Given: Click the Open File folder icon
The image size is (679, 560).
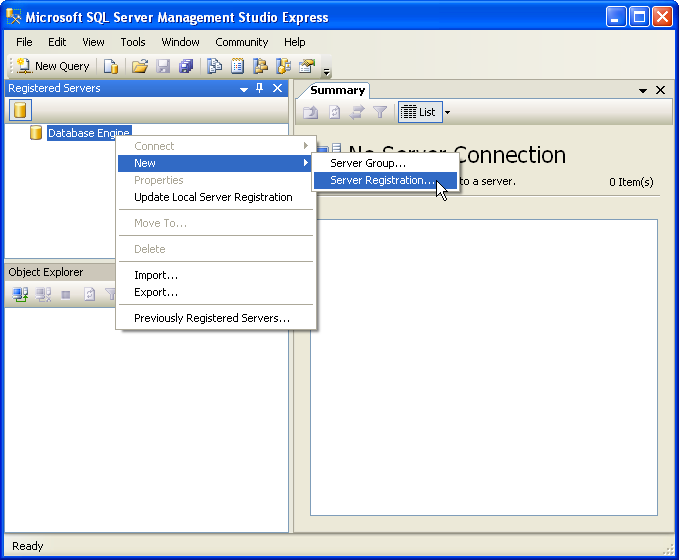Looking at the screenshot, I should (140, 66).
